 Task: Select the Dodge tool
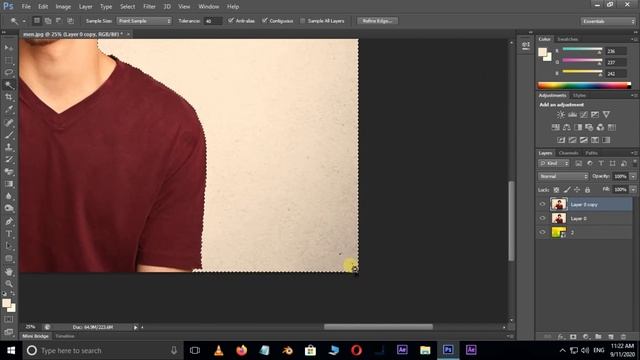pos(9,208)
